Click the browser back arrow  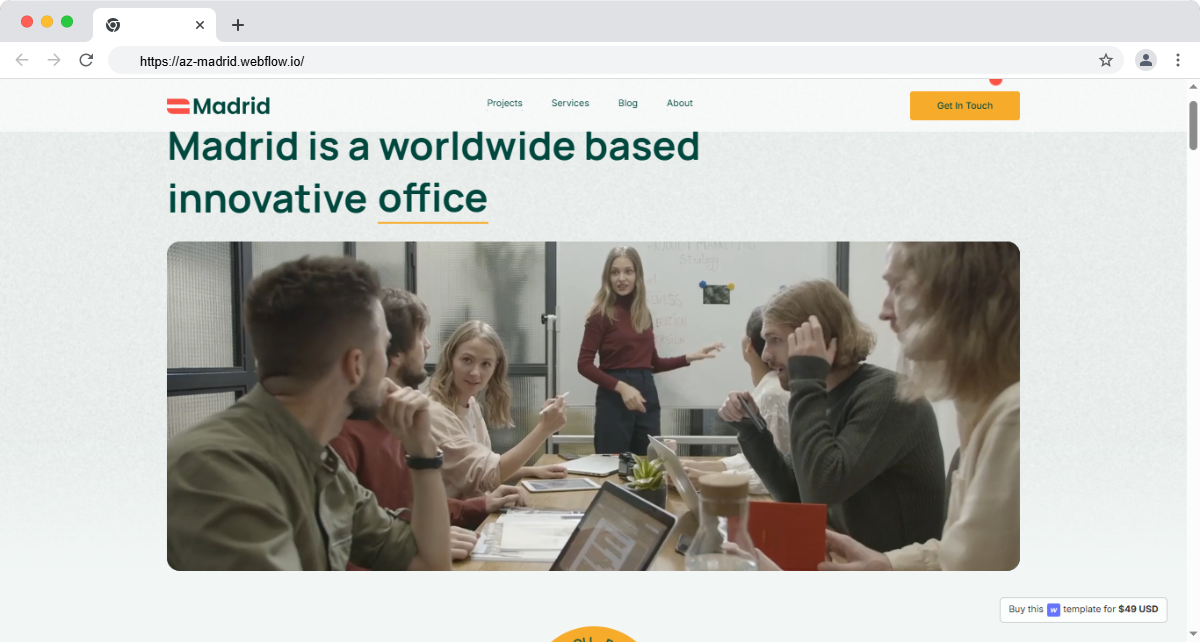[22, 60]
